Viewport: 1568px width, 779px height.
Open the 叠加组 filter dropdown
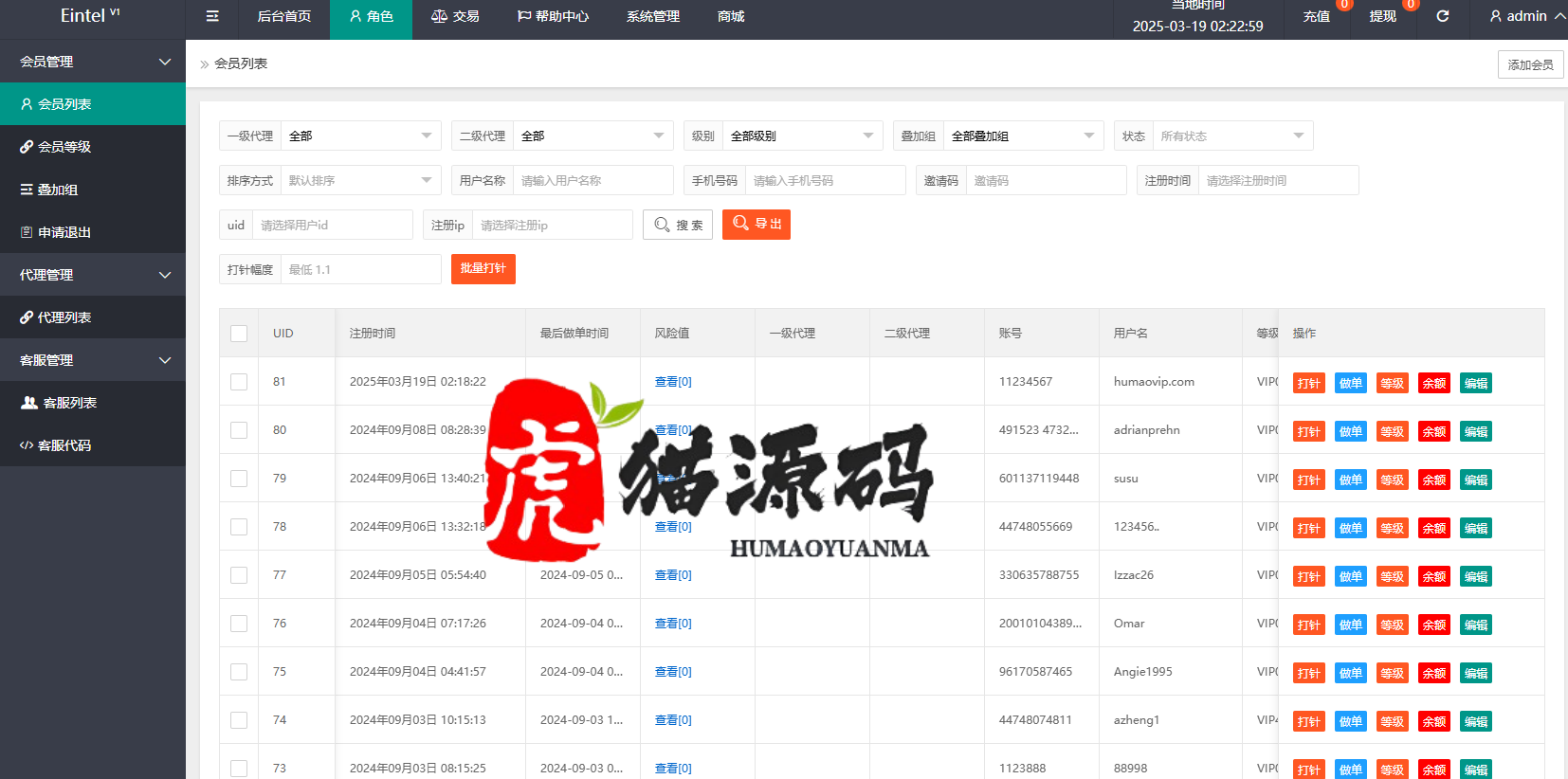click(x=1024, y=136)
